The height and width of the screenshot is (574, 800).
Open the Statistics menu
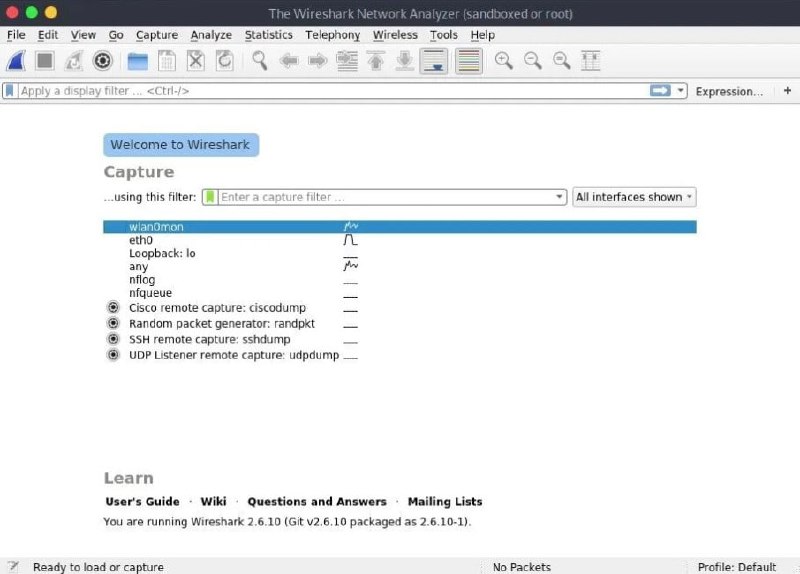(268, 35)
